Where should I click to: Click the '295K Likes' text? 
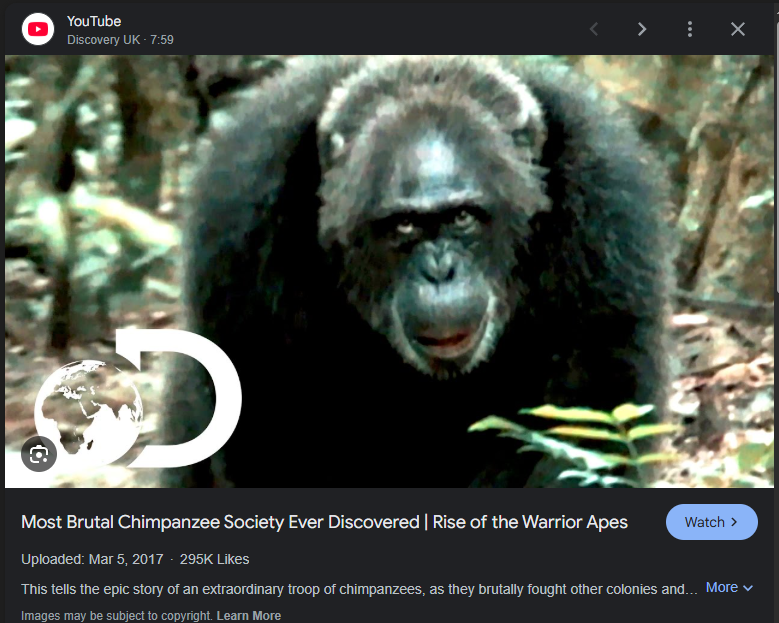tap(215, 559)
